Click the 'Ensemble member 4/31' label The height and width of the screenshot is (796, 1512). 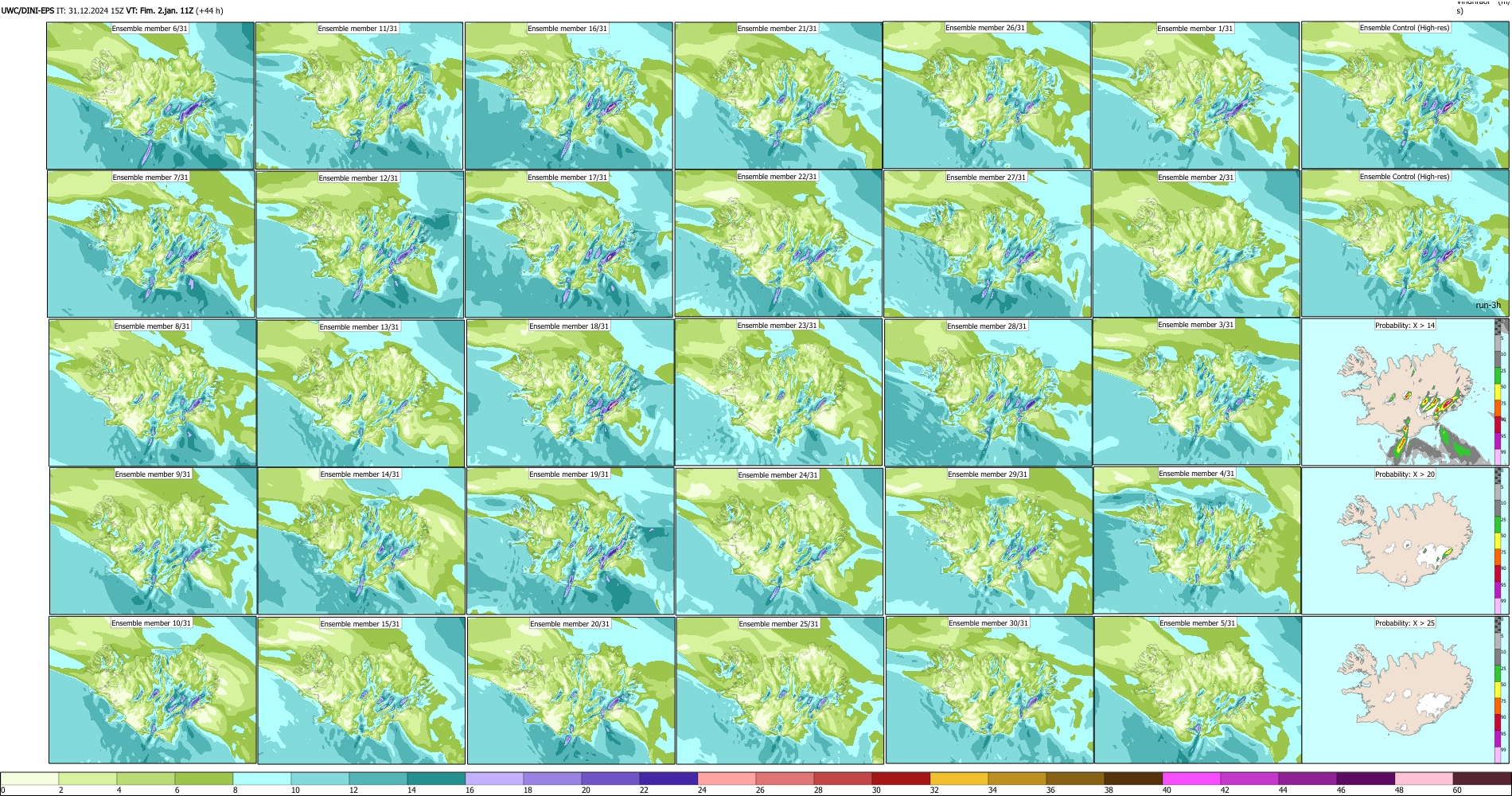coord(1197,474)
